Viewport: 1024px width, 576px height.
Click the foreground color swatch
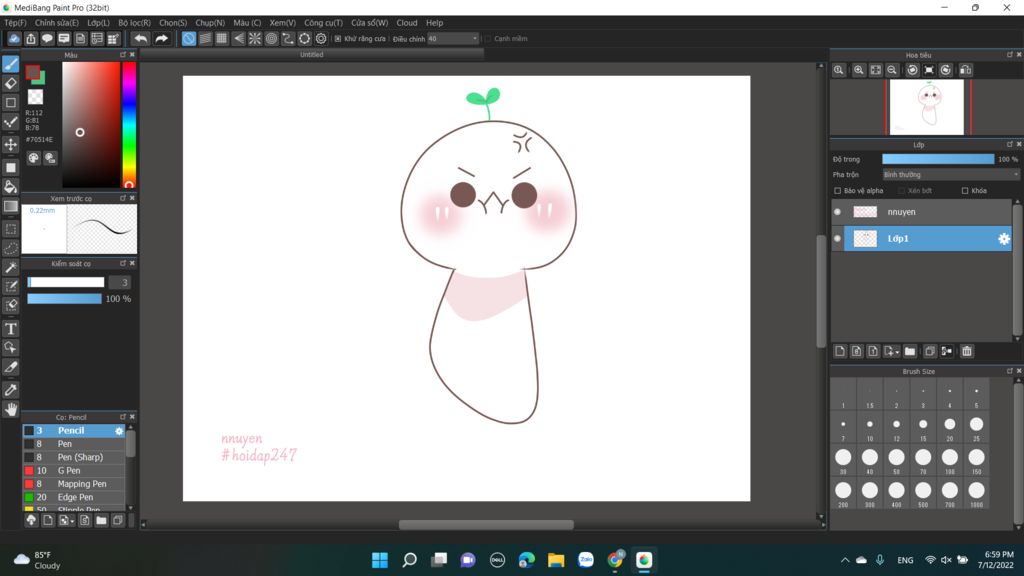[33, 72]
